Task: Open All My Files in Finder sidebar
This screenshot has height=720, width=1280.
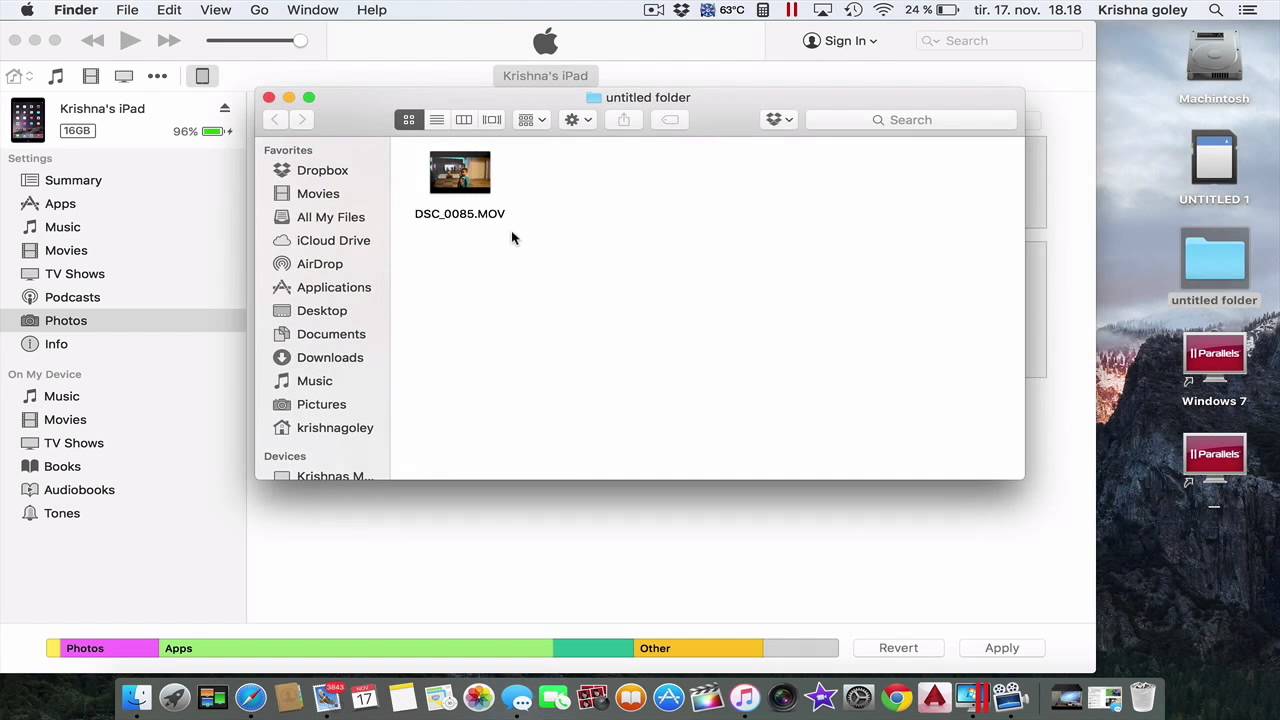Action: tap(331, 217)
